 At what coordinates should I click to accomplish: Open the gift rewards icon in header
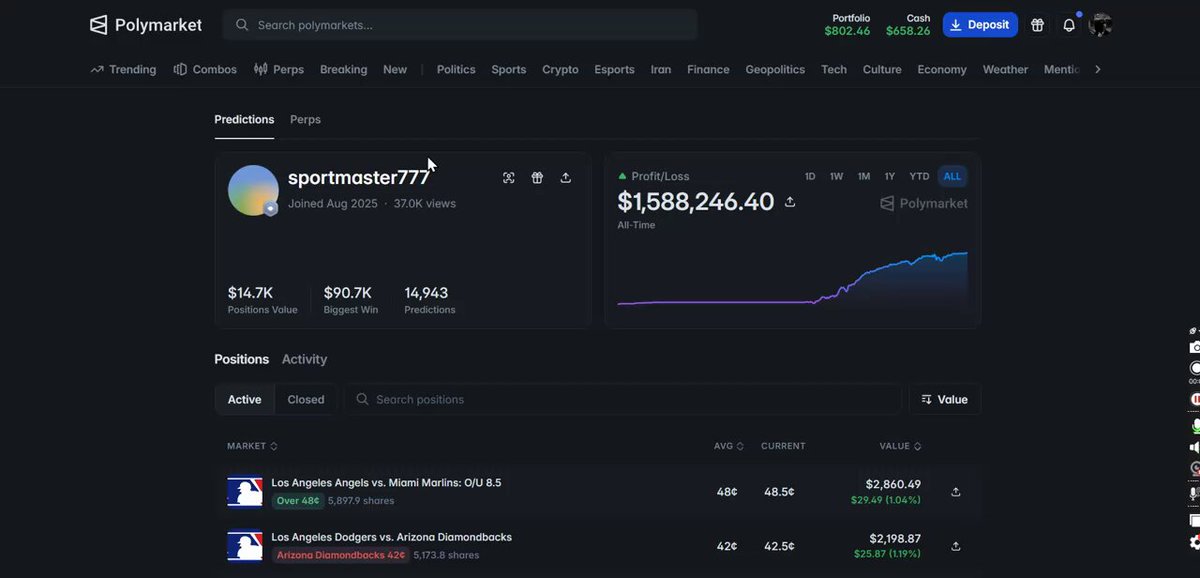(1037, 25)
